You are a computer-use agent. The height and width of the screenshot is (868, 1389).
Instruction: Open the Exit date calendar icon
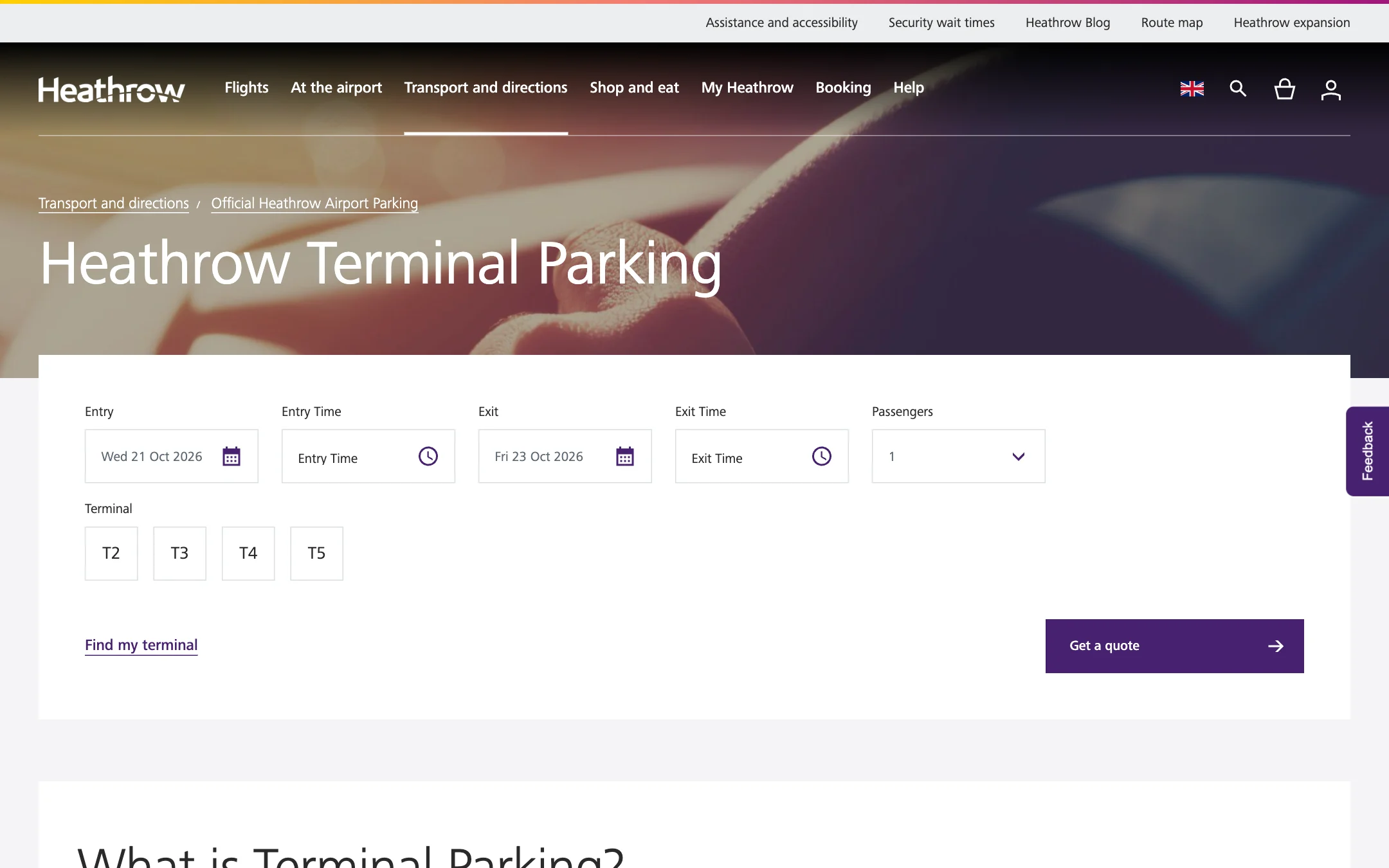[625, 456]
